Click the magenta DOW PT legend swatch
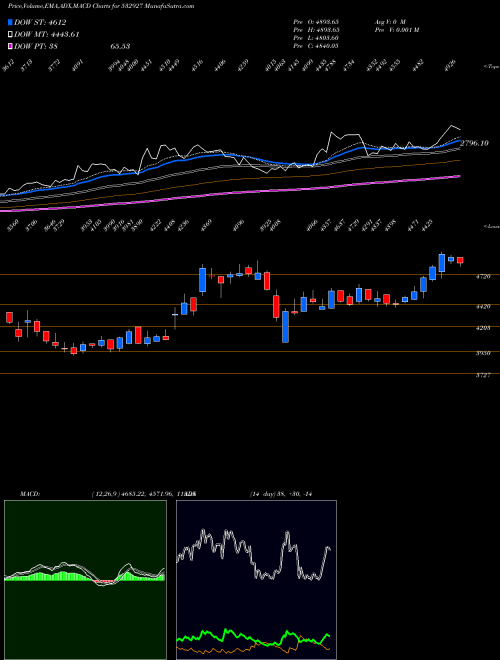This screenshot has height=660, width=500. (x=11, y=46)
